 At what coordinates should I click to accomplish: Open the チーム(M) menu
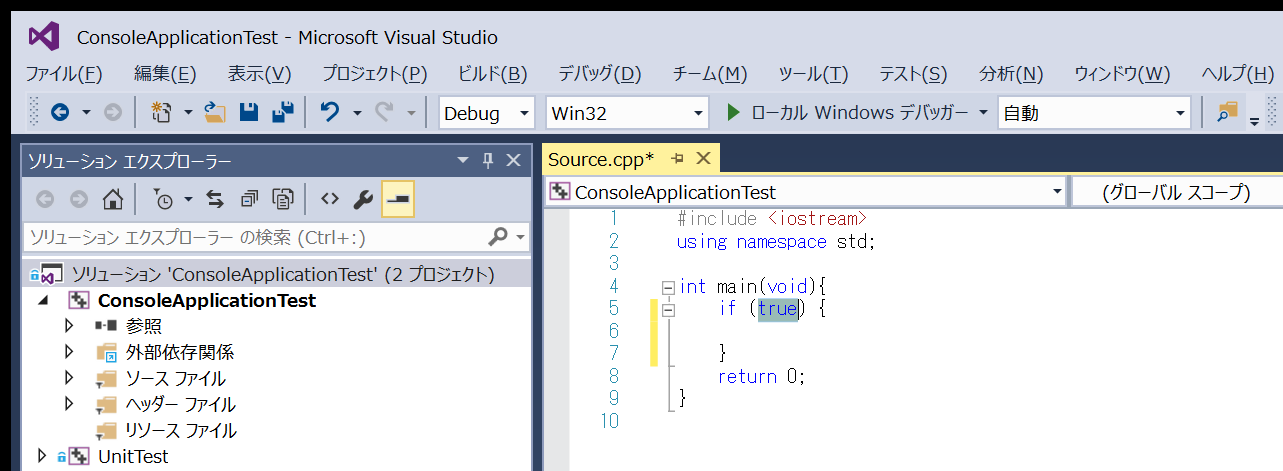coord(710,74)
